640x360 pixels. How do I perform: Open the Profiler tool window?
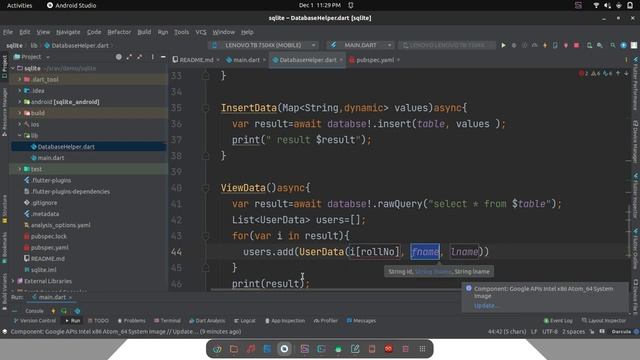(326, 321)
